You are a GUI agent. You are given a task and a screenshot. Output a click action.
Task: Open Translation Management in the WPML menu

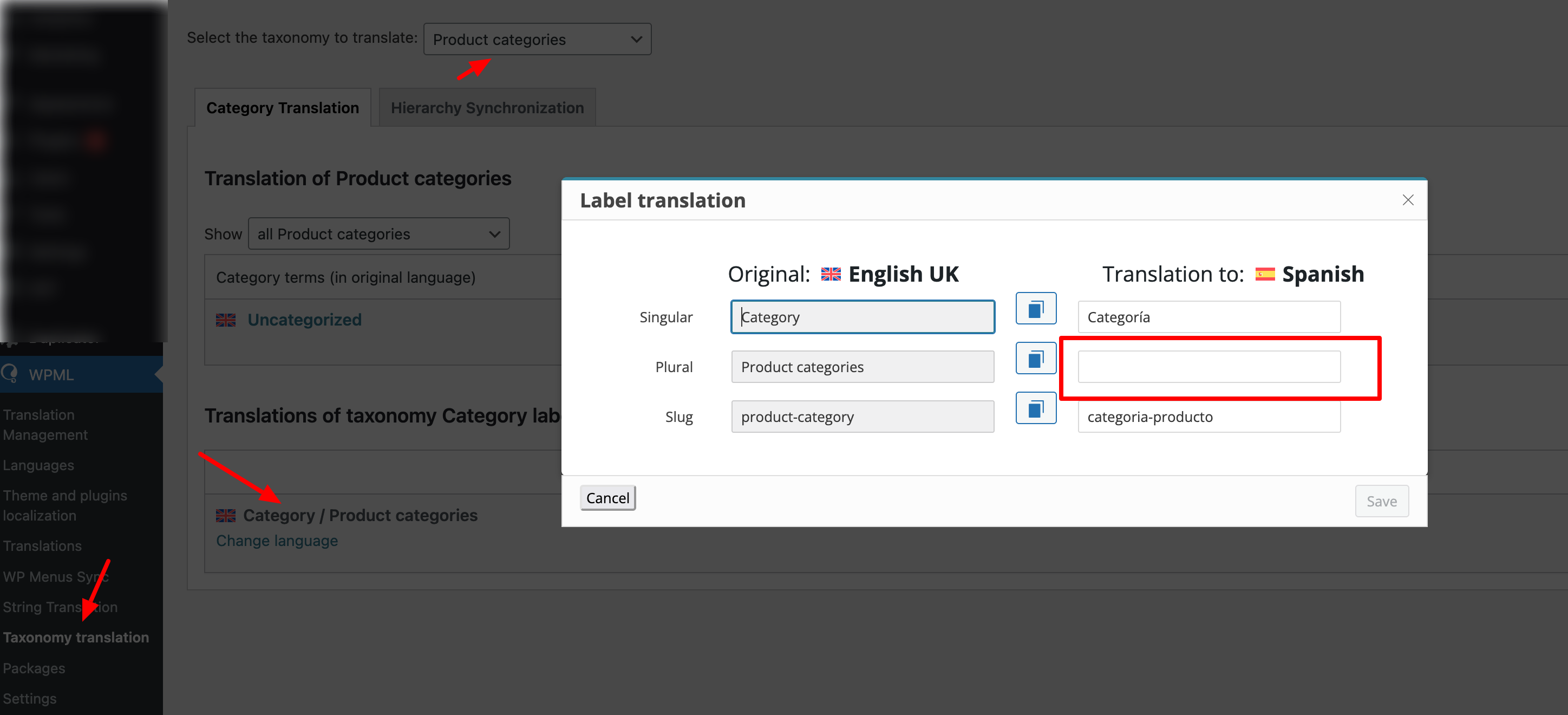pos(45,425)
